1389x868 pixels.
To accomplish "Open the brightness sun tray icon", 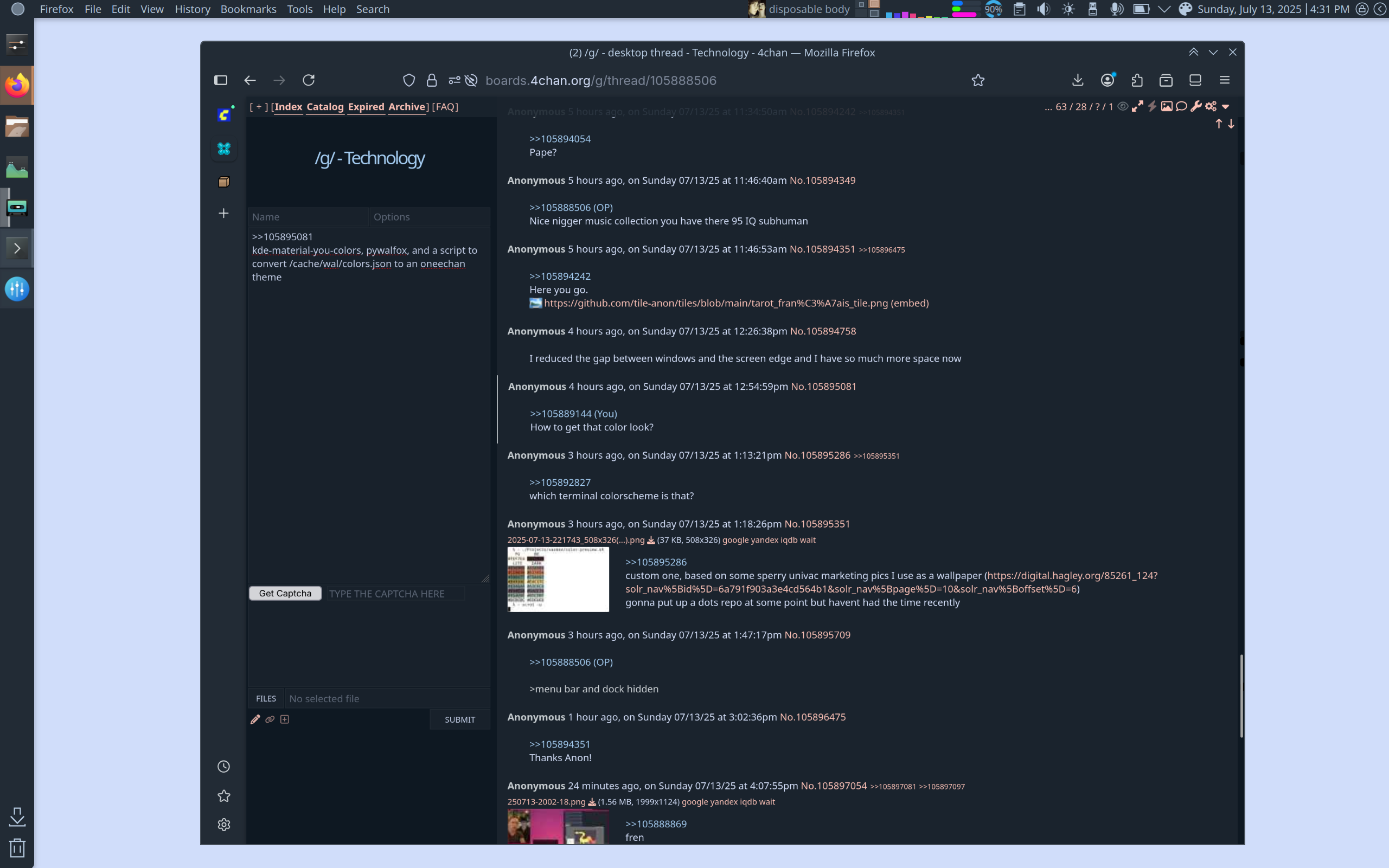I will [1068, 9].
